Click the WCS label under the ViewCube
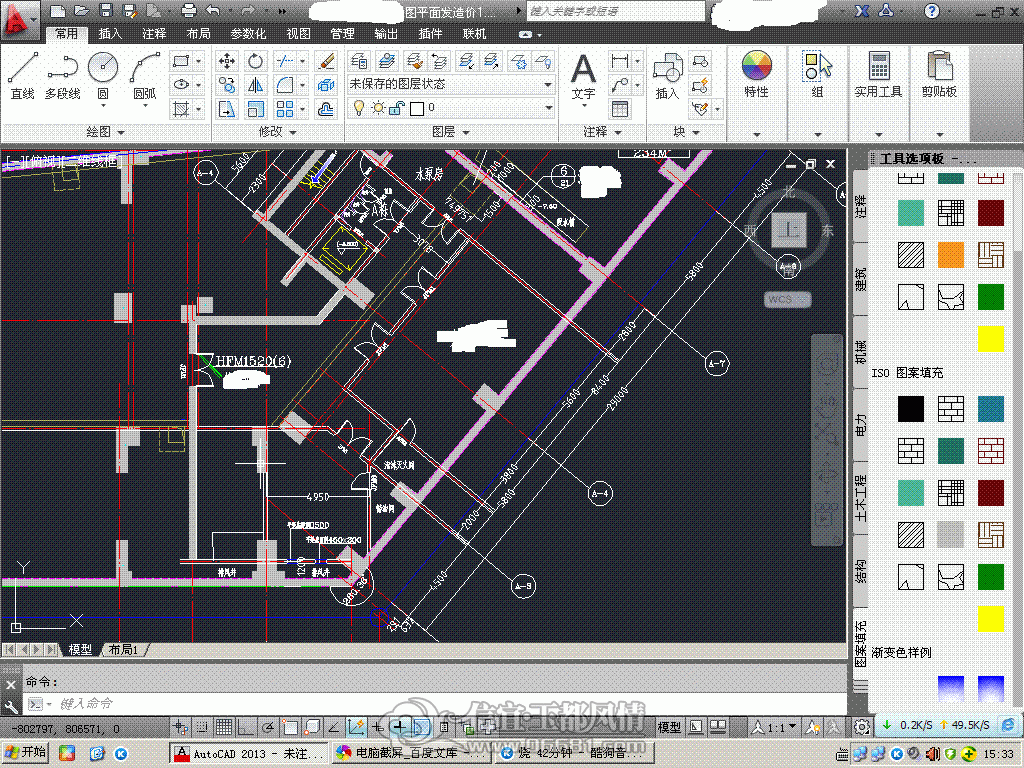Screen dimensions: 1024x768 point(788,300)
